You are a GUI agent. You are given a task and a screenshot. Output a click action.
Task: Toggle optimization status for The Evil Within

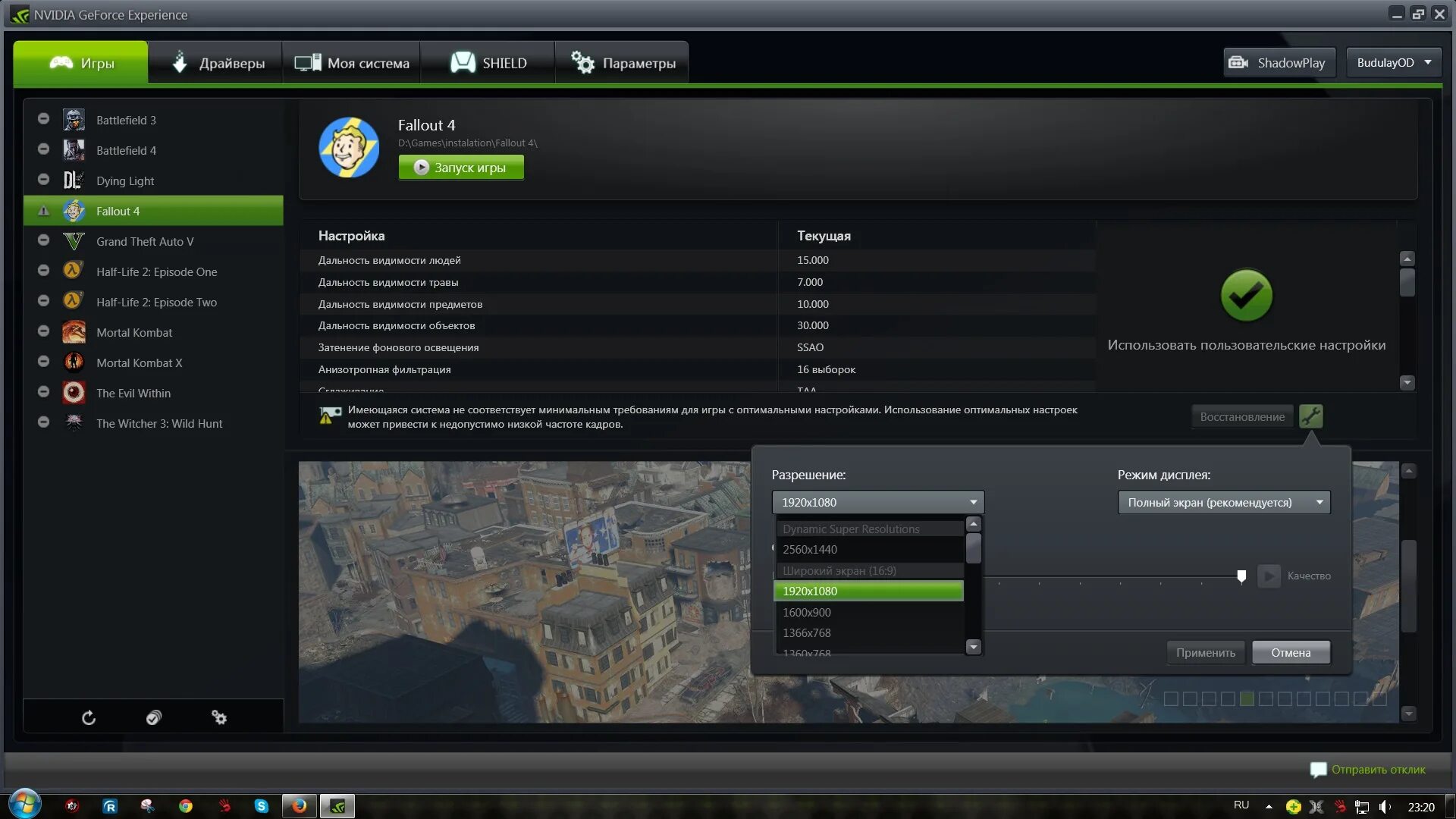click(x=43, y=392)
